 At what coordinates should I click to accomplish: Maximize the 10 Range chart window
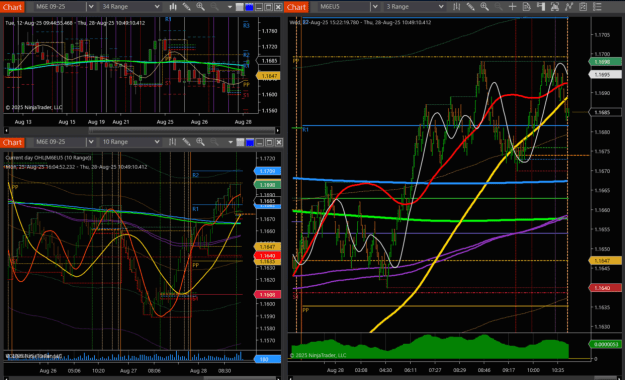pyautogui.click(x=269, y=142)
